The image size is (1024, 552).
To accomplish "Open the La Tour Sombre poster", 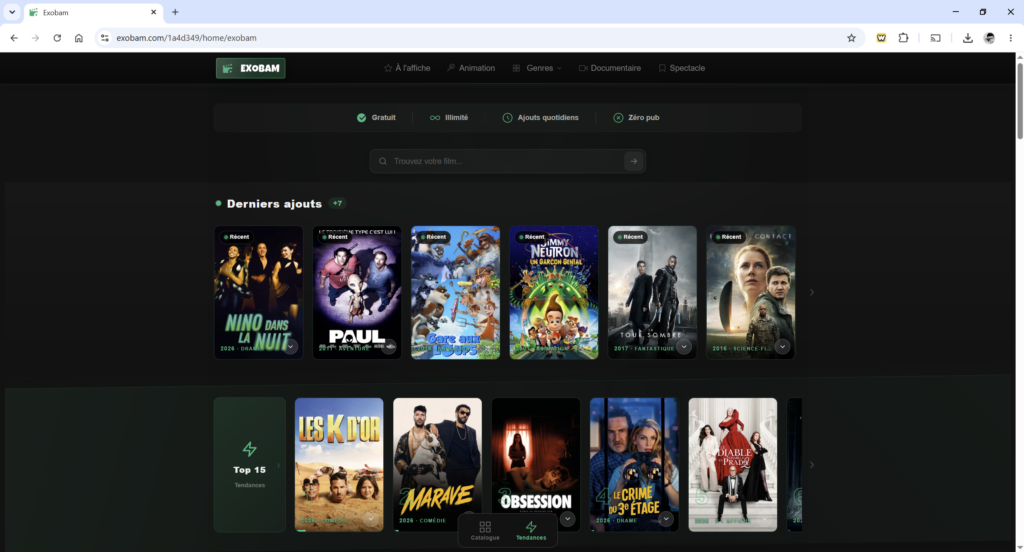I will pyautogui.click(x=652, y=292).
